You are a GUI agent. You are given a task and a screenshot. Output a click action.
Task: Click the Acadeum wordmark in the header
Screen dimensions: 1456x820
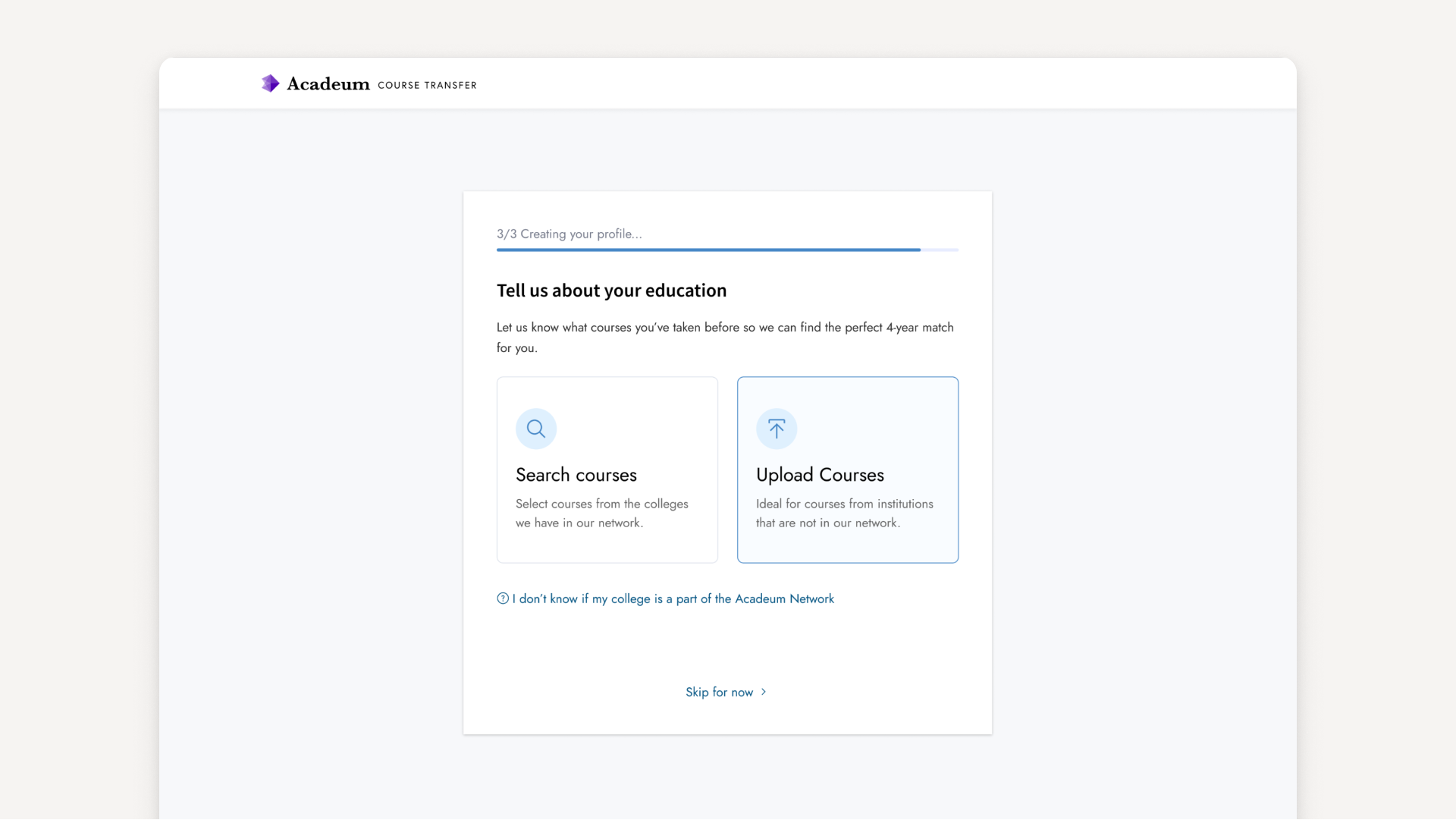click(326, 83)
